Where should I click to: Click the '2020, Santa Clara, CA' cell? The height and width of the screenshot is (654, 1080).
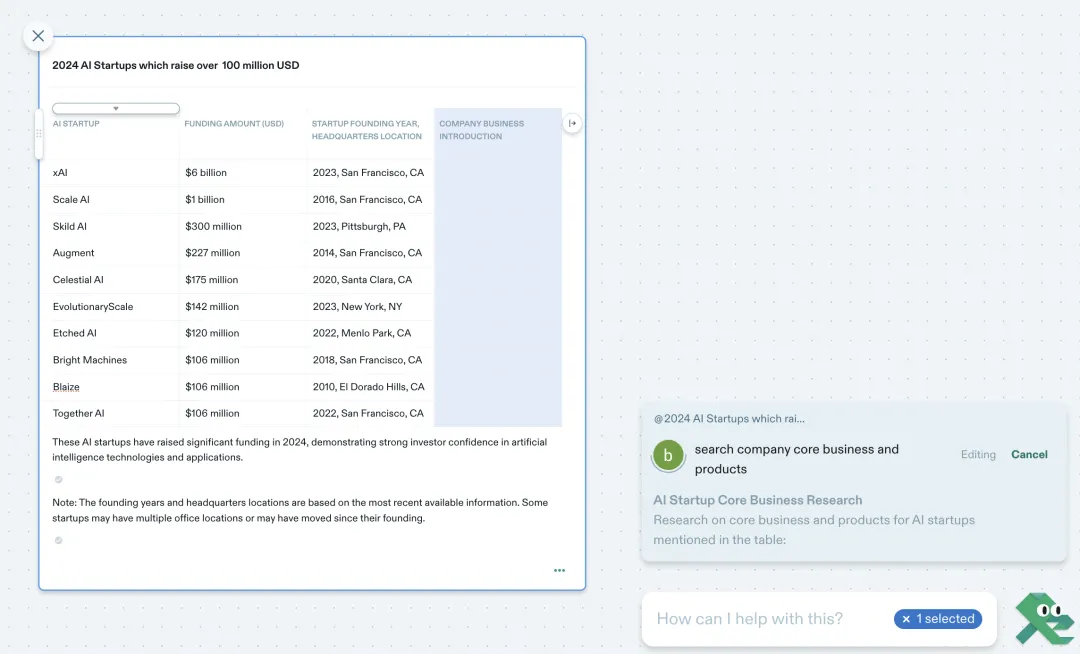coord(371,280)
